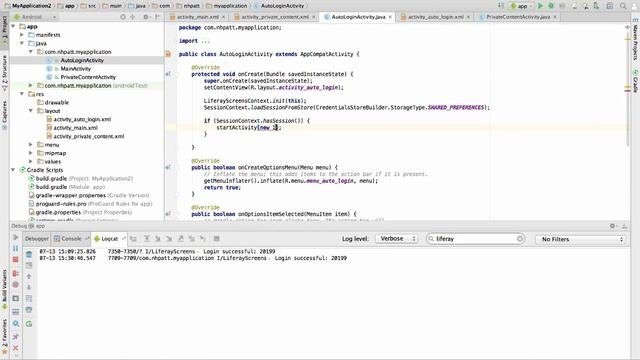Click myapplication breadcrumb in navigation bar

point(227,6)
